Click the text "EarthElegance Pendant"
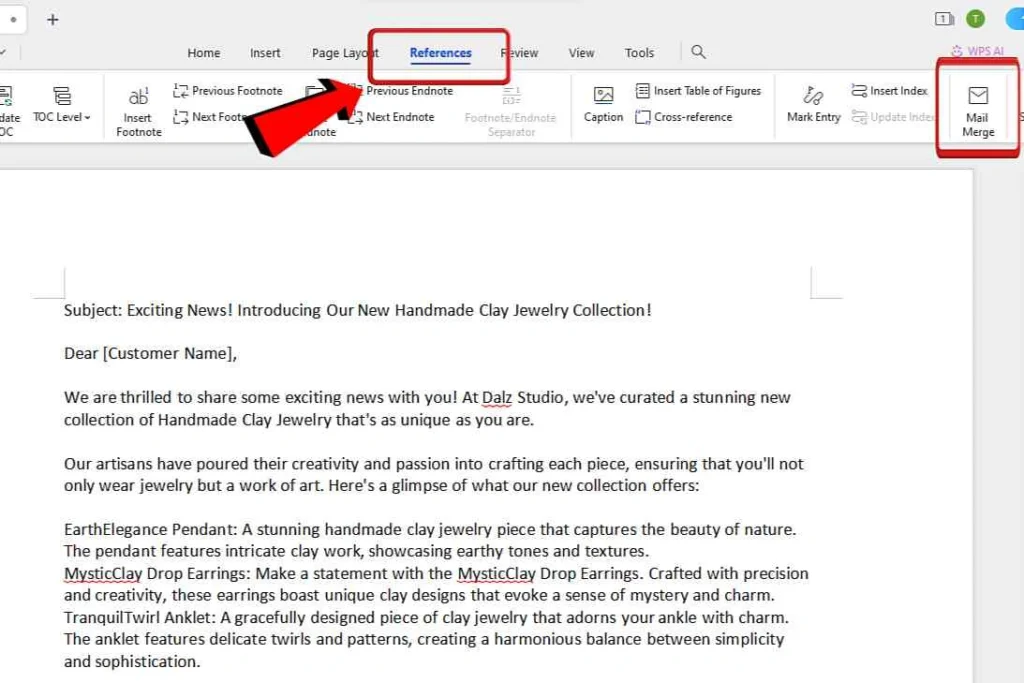Image resolution: width=1024 pixels, height=683 pixels. pos(150,529)
